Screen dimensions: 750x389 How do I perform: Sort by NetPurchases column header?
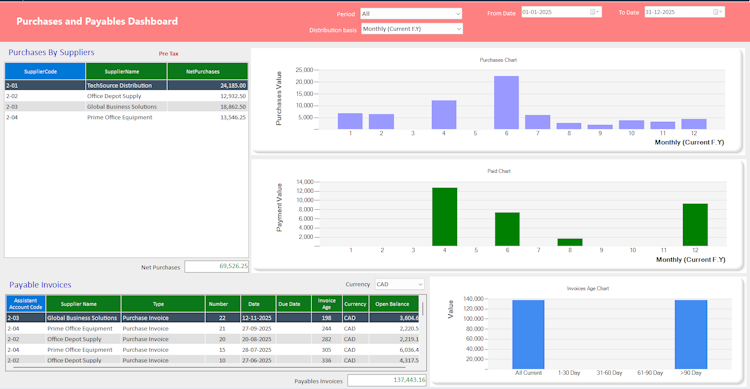(x=208, y=71)
